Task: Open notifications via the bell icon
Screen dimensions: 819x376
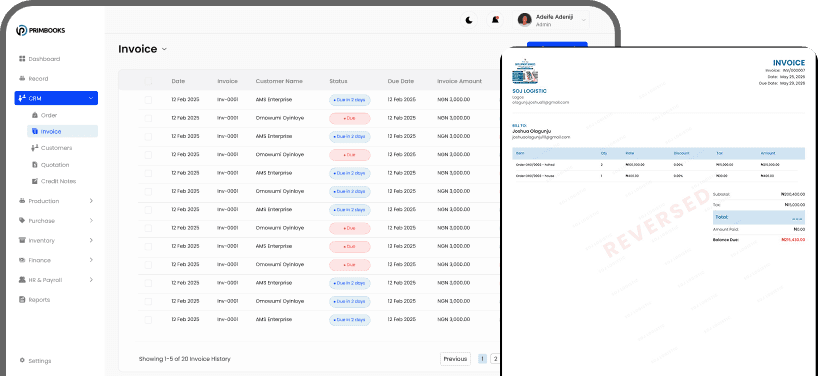Action: click(x=495, y=20)
